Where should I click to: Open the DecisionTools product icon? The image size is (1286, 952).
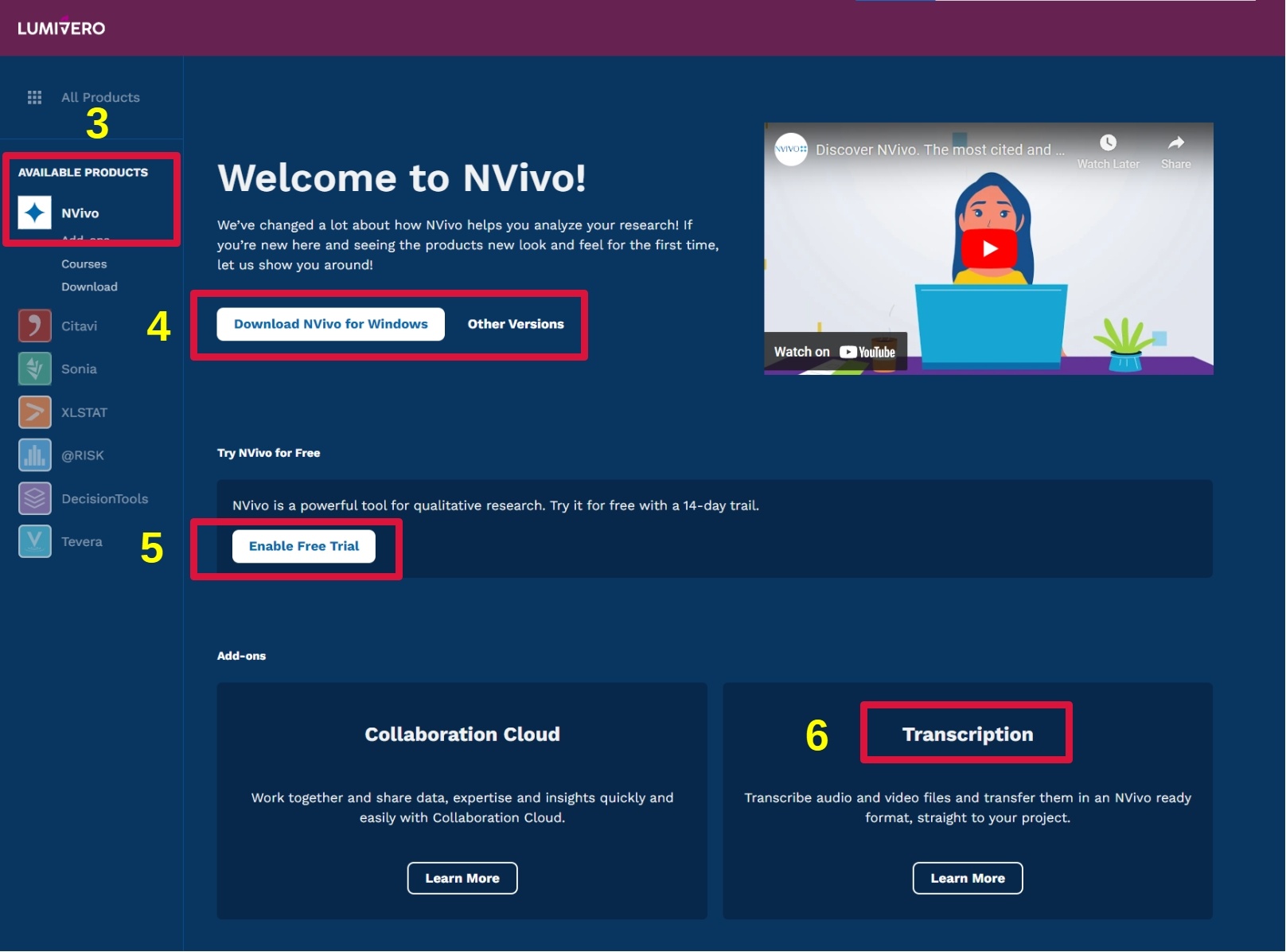click(34, 498)
